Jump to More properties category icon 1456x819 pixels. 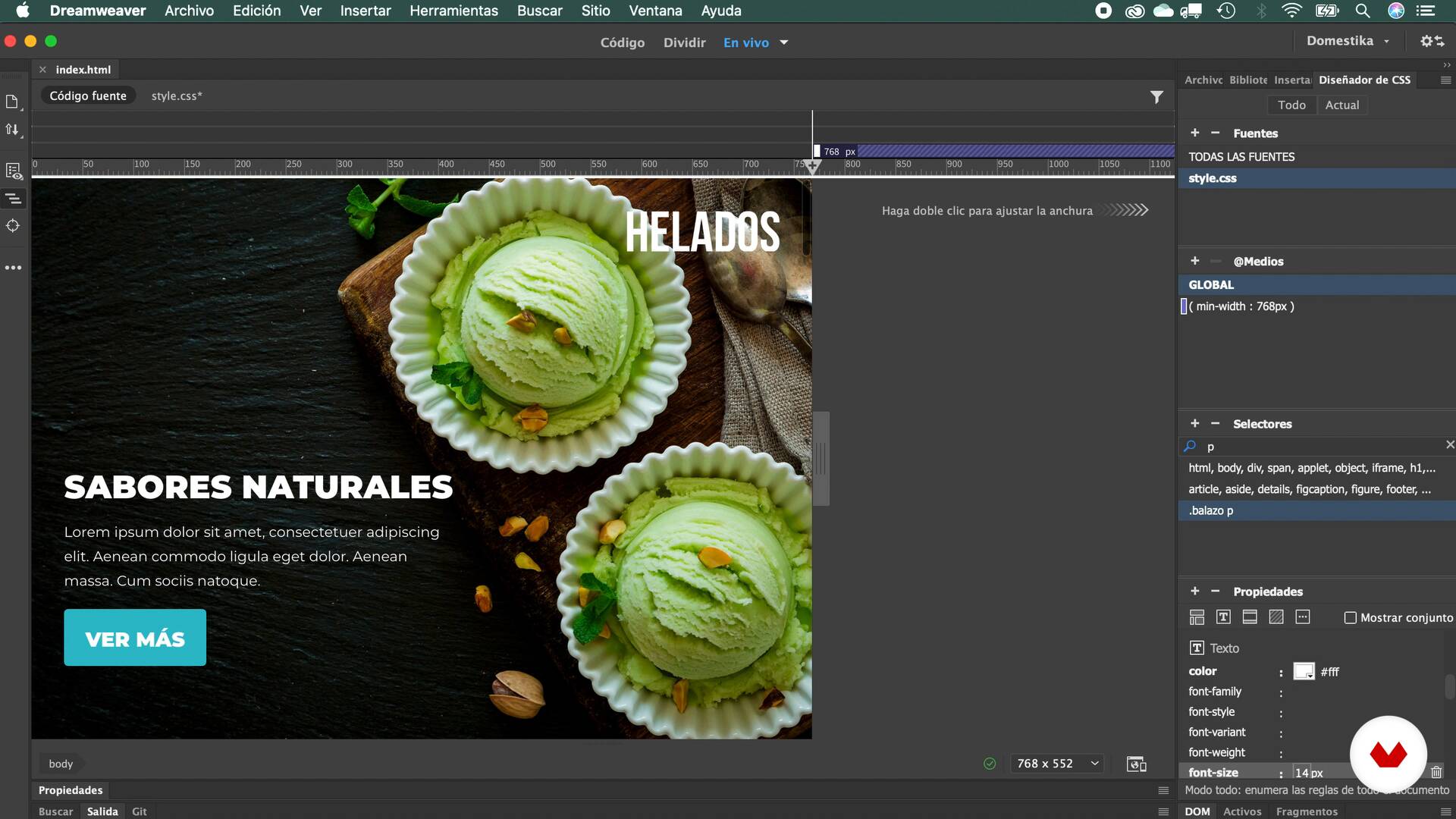[x=1303, y=617]
